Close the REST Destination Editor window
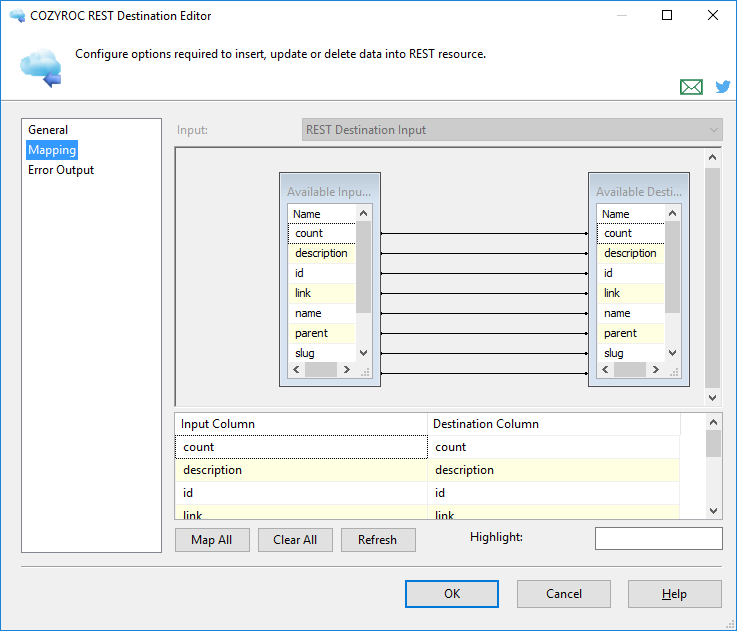 coord(713,16)
